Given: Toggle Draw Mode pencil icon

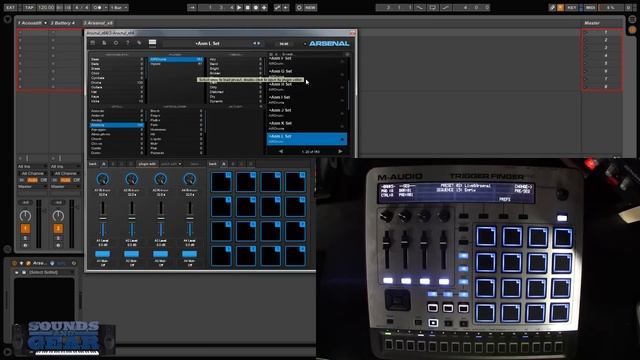Looking at the screenshot, I should pos(552,7).
